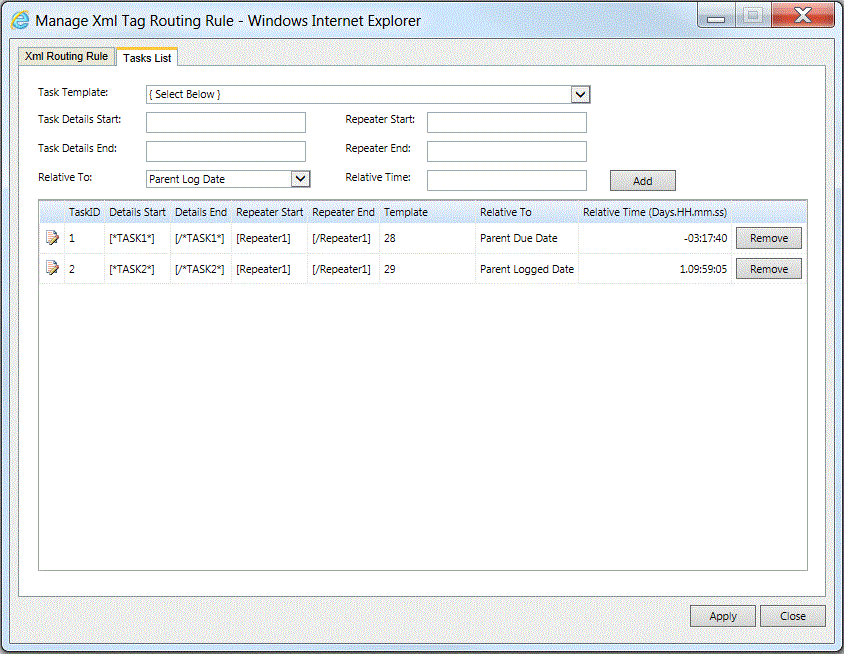Viewport: 844px width, 654px height.
Task: Select the Tasks List tab
Action: coord(146,57)
